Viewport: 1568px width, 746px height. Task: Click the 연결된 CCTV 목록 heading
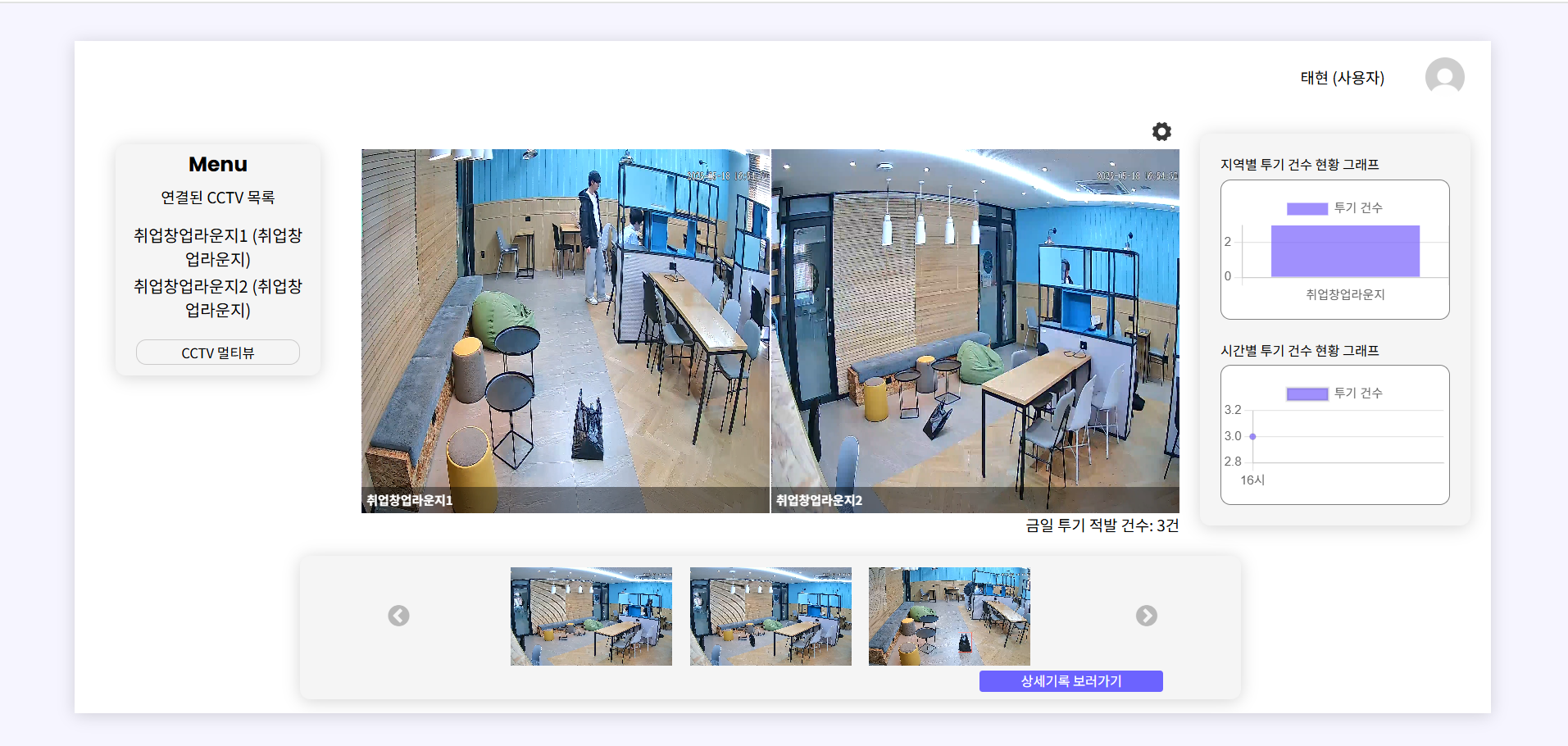(x=218, y=198)
